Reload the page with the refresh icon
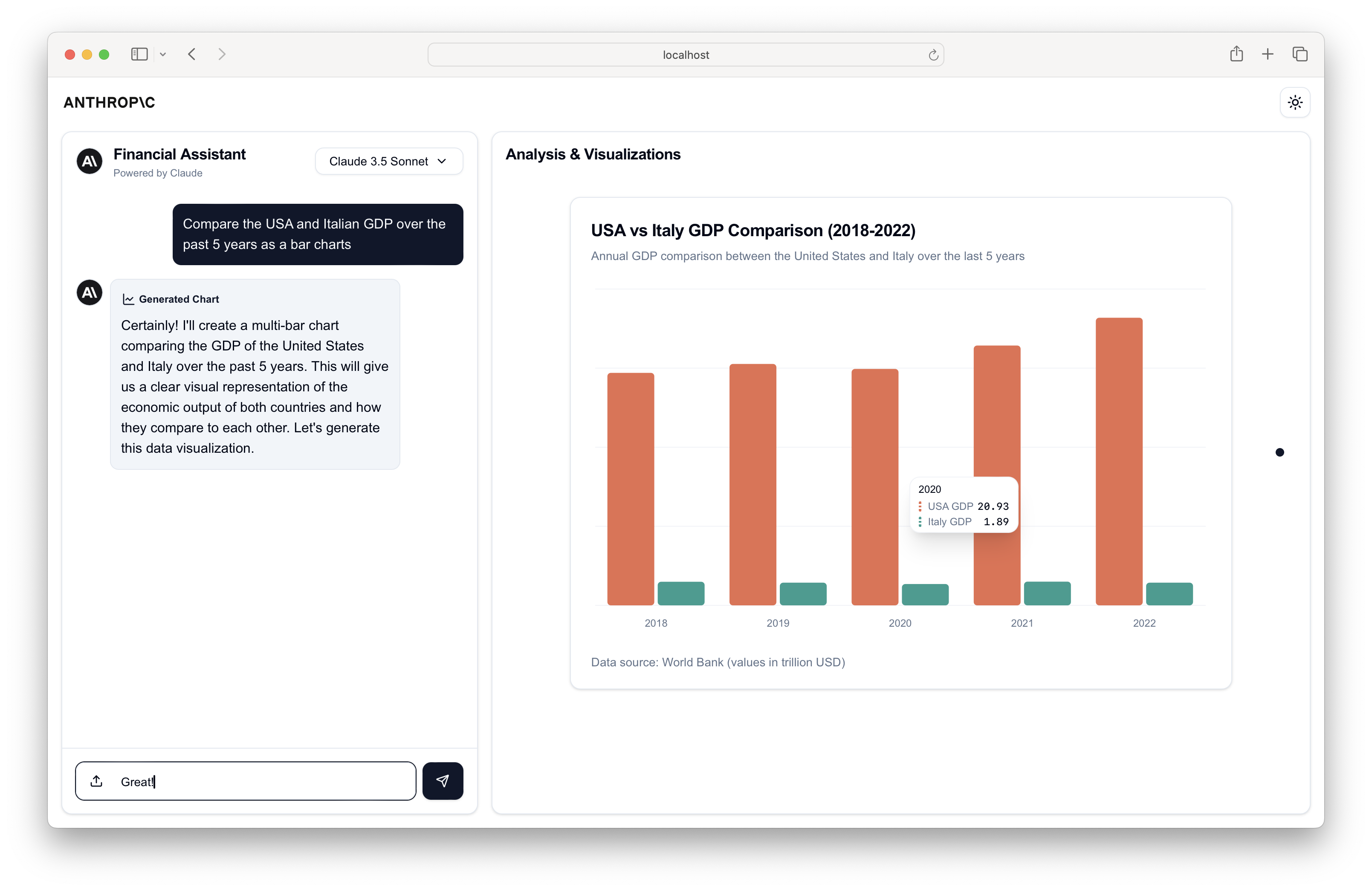Image resolution: width=1372 pixels, height=891 pixels. [x=933, y=55]
